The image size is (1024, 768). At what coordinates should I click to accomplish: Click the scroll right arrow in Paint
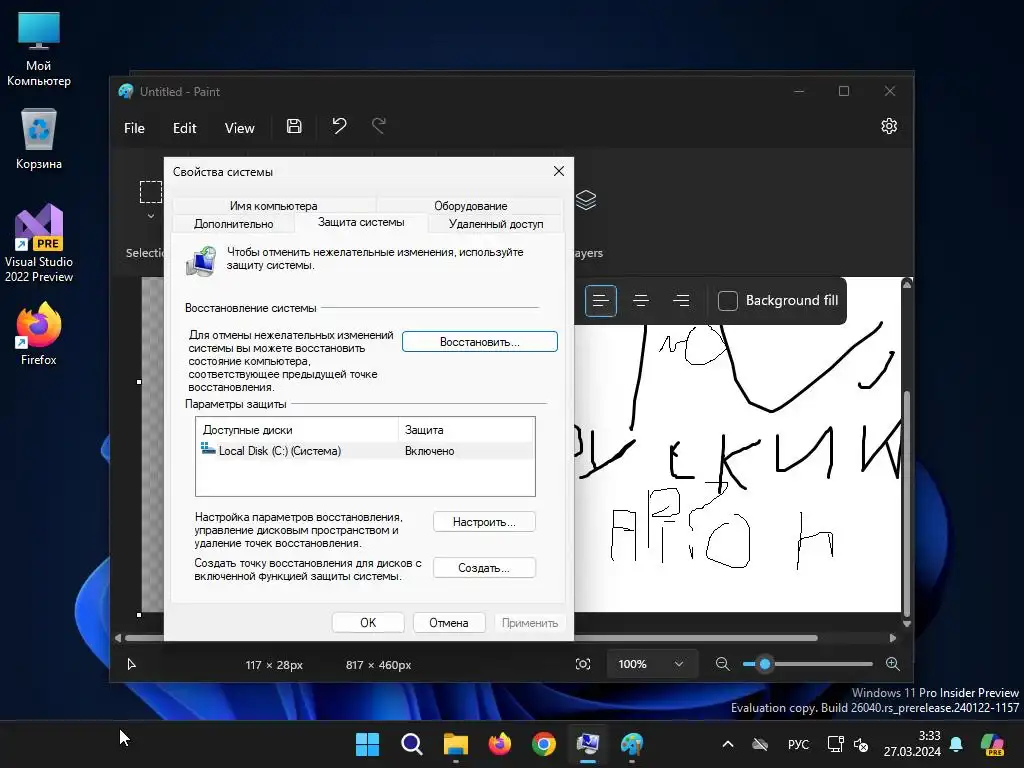[x=893, y=638]
